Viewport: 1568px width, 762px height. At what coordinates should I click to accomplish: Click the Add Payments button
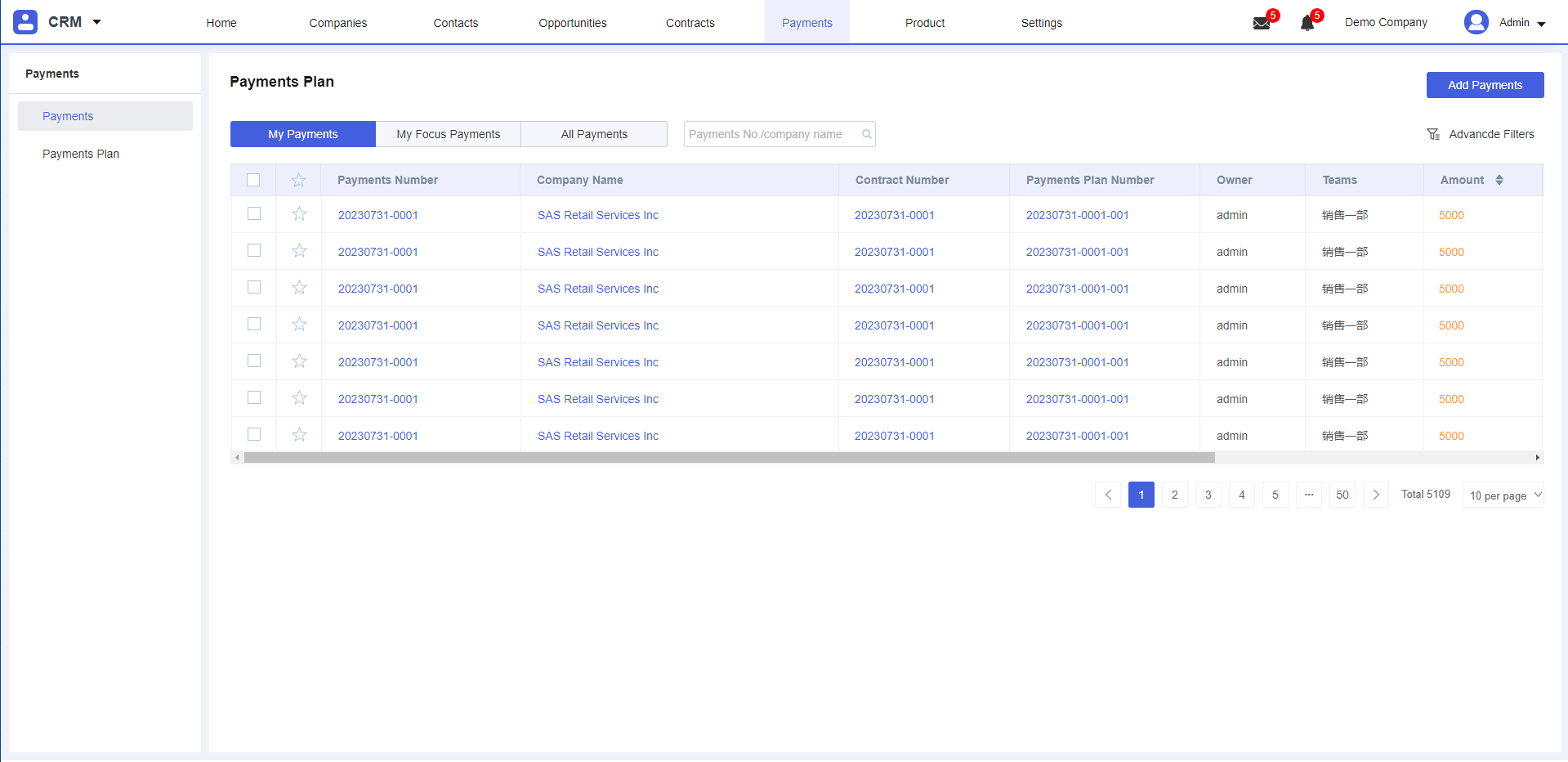pyautogui.click(x=1485, y=85)
